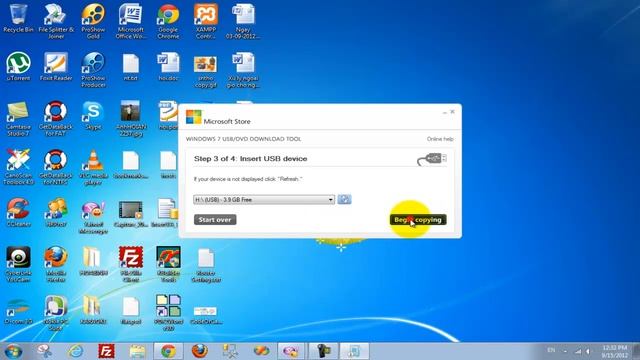This screenshot has width=640, height=360.
Task: Select the CyberLink YouCam desktop shortcut
Action: 18,264
